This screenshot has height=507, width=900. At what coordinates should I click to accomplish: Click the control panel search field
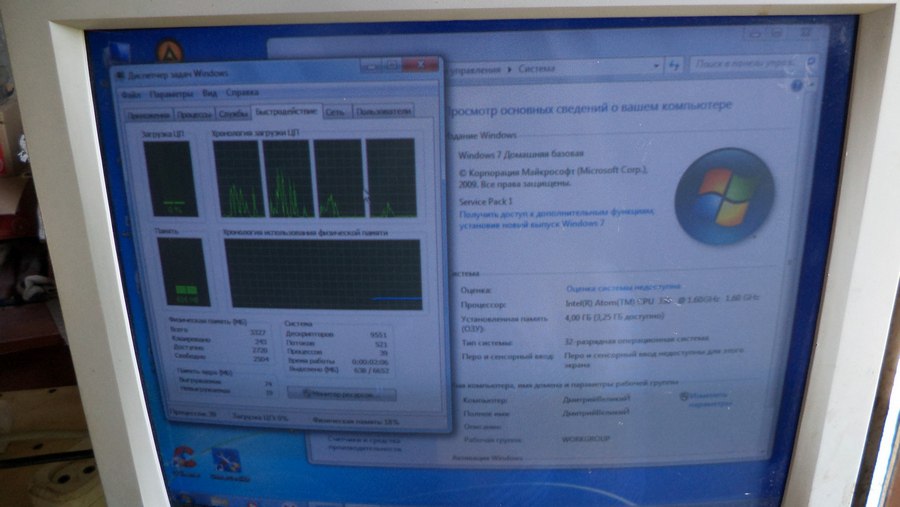pyautogui.click(x=747, y=63)
